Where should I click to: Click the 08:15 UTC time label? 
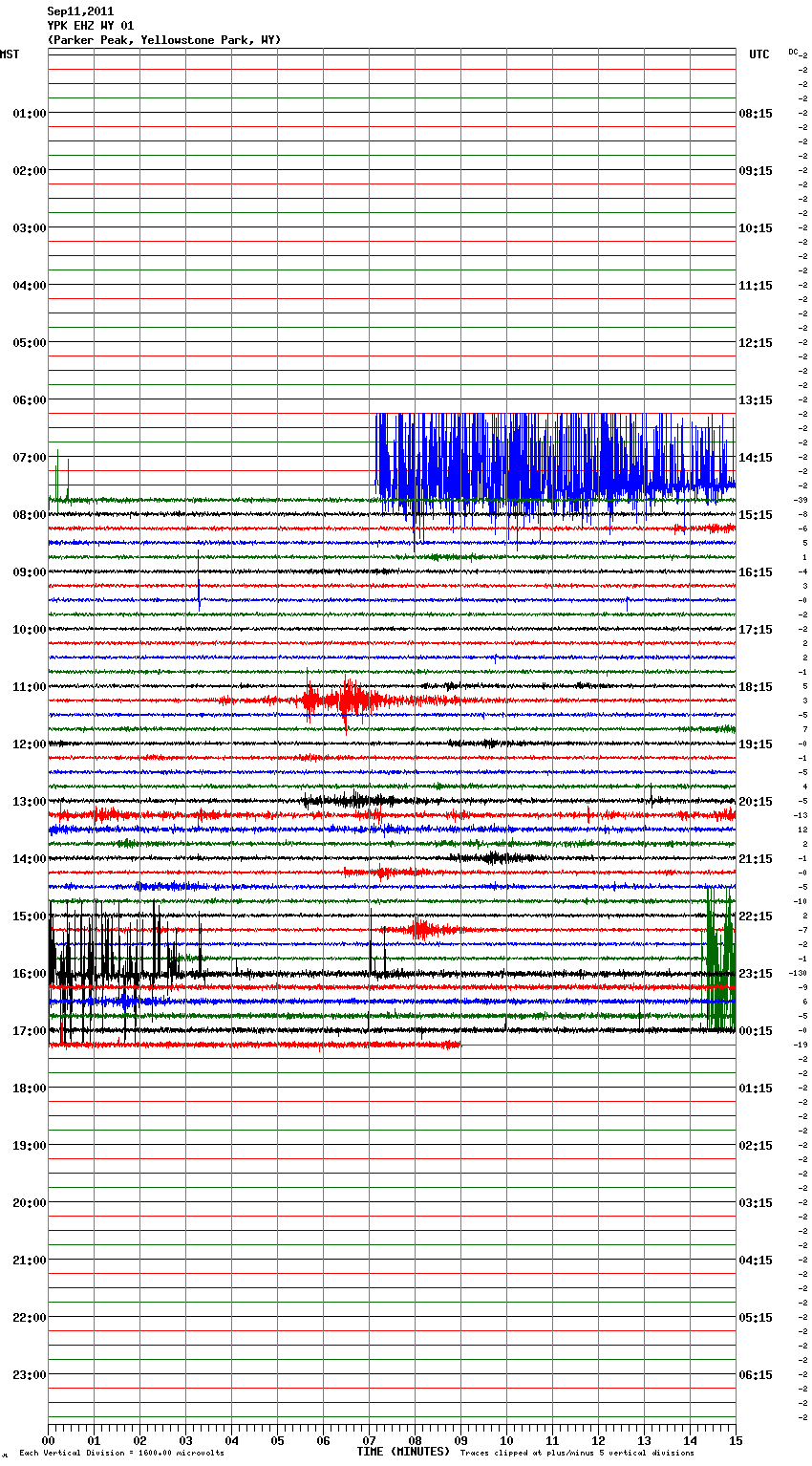pyautogui.click(x=756, y=114)
